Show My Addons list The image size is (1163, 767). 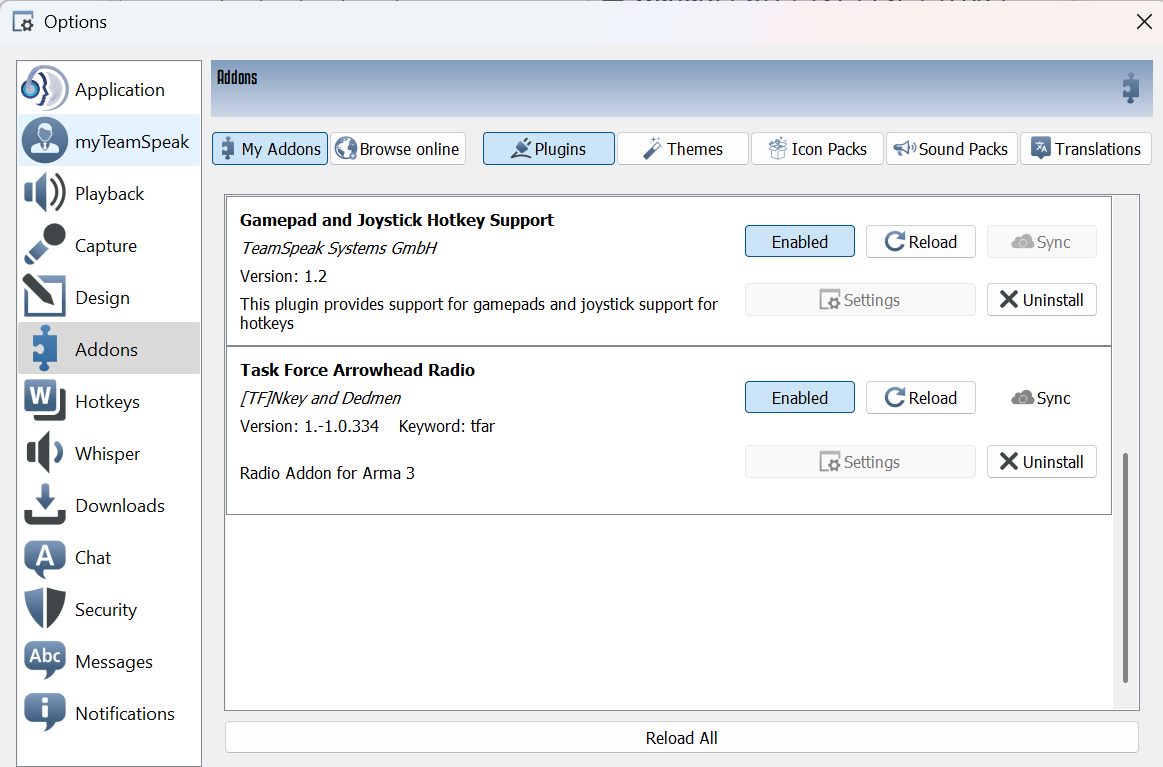[270, 148]
